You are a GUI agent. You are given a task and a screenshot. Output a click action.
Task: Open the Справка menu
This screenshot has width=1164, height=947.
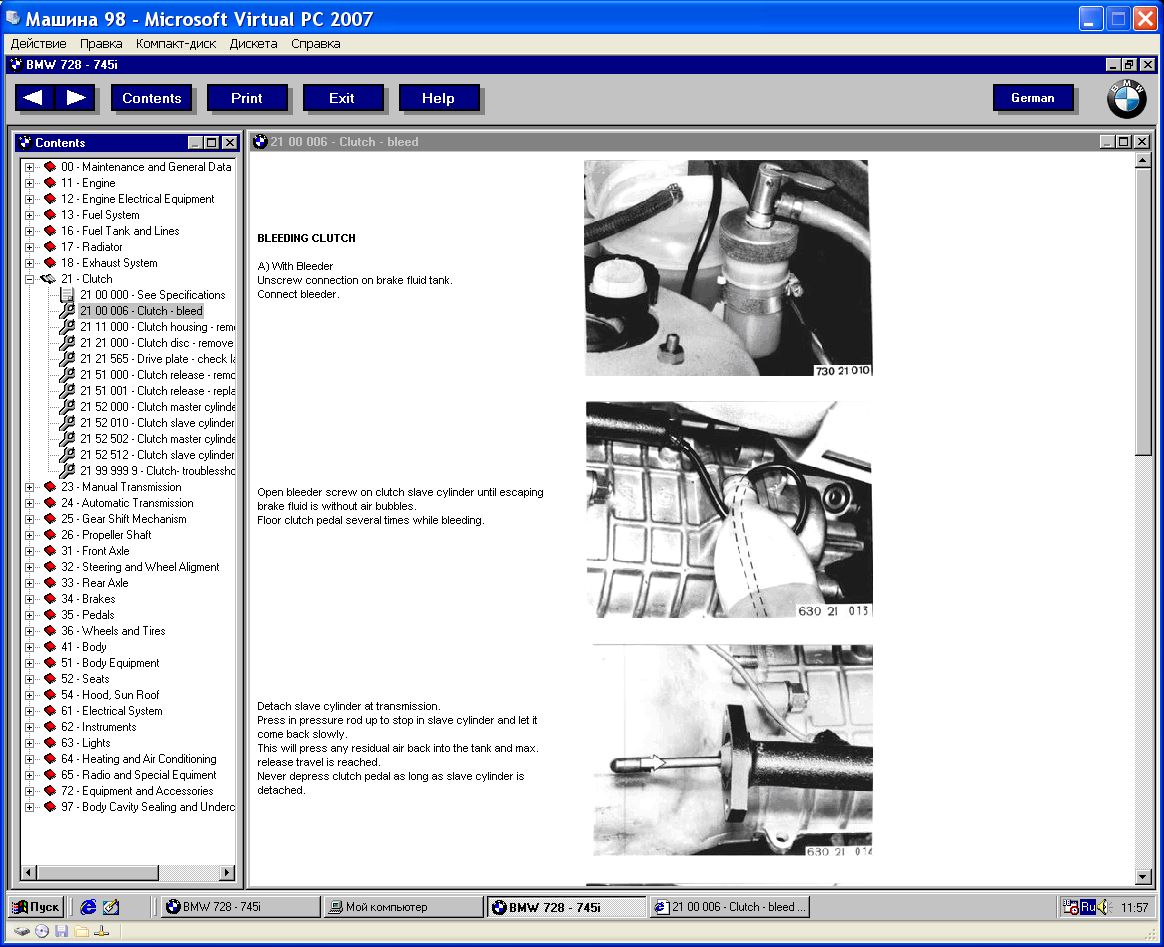(x=316, y=44)
